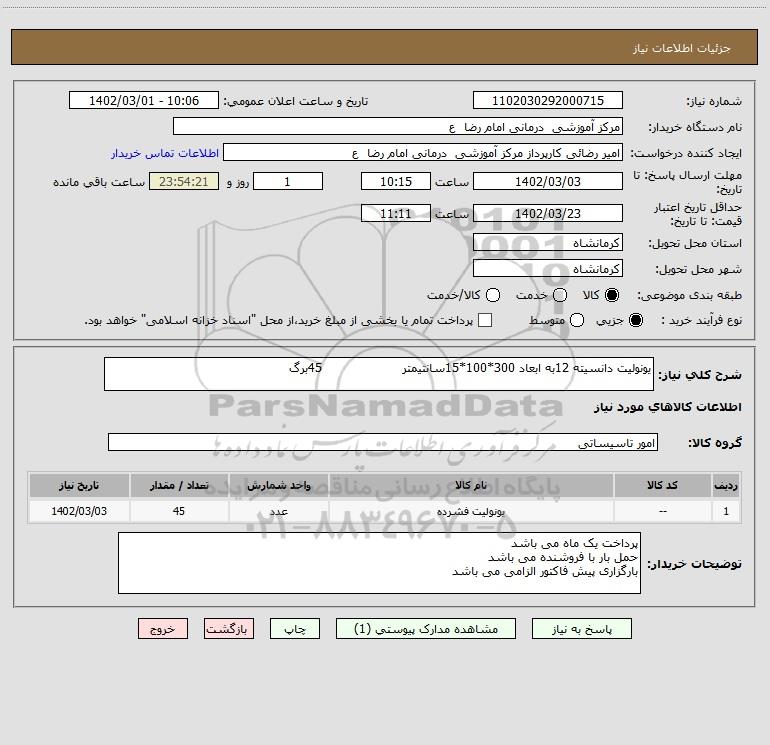Open اطلاعات تماس خریدار link
Viewport: 770px width, 745px height.
click(165, 153)
